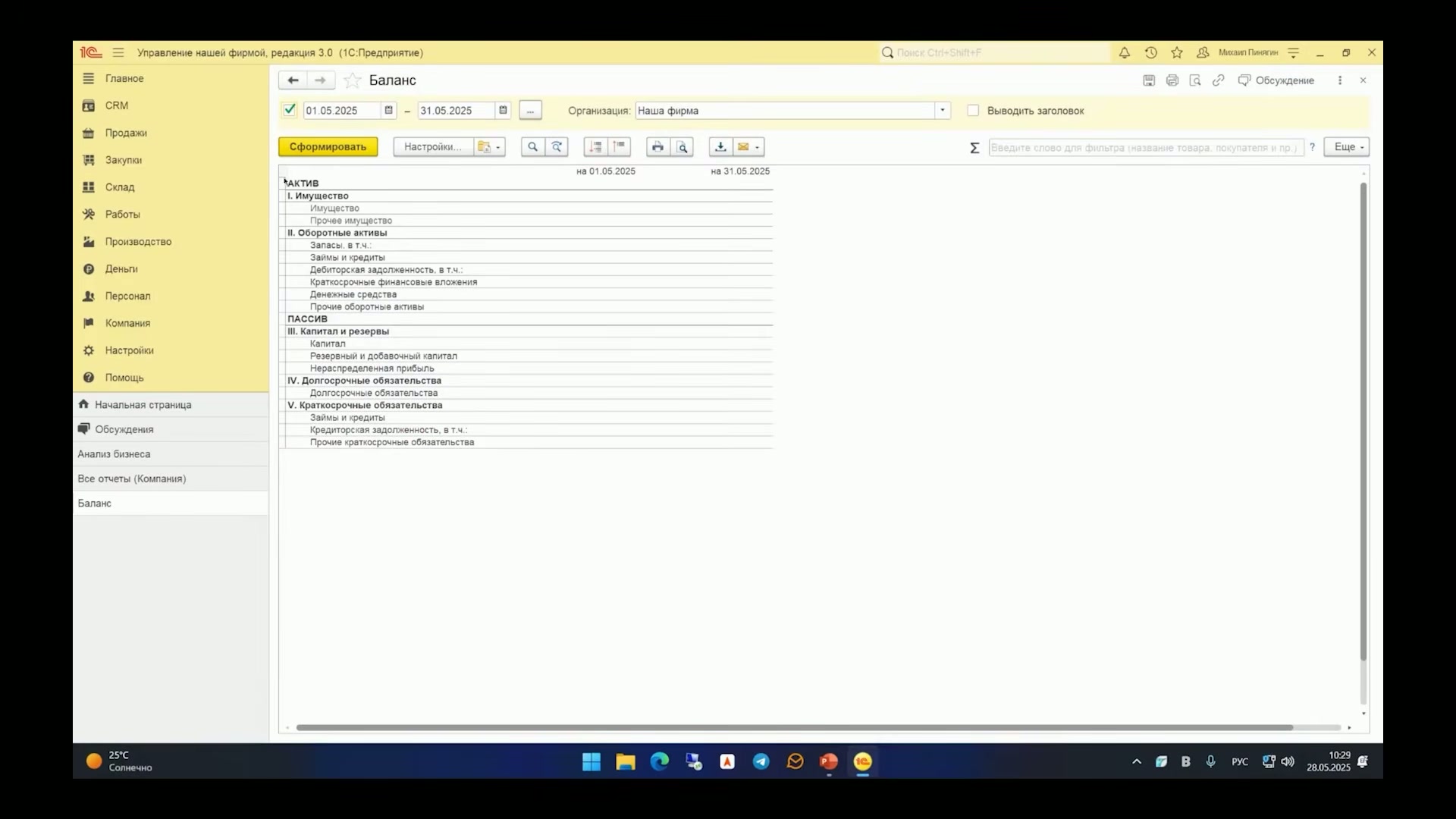1456x819 pixels.
Task: Click period selection ellipsis button
Action: click(x=530, y=111)
